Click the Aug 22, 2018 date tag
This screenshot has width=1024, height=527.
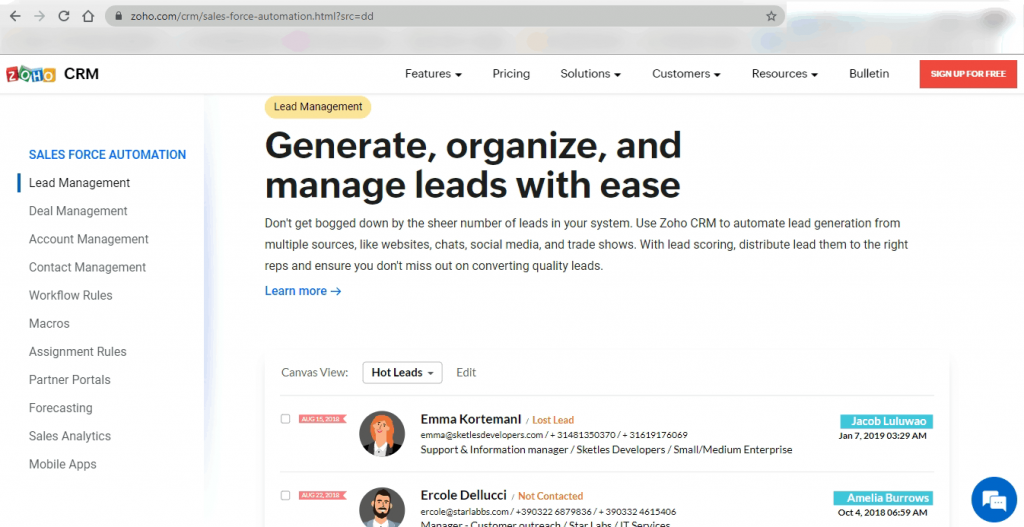[x=323, y=495]
